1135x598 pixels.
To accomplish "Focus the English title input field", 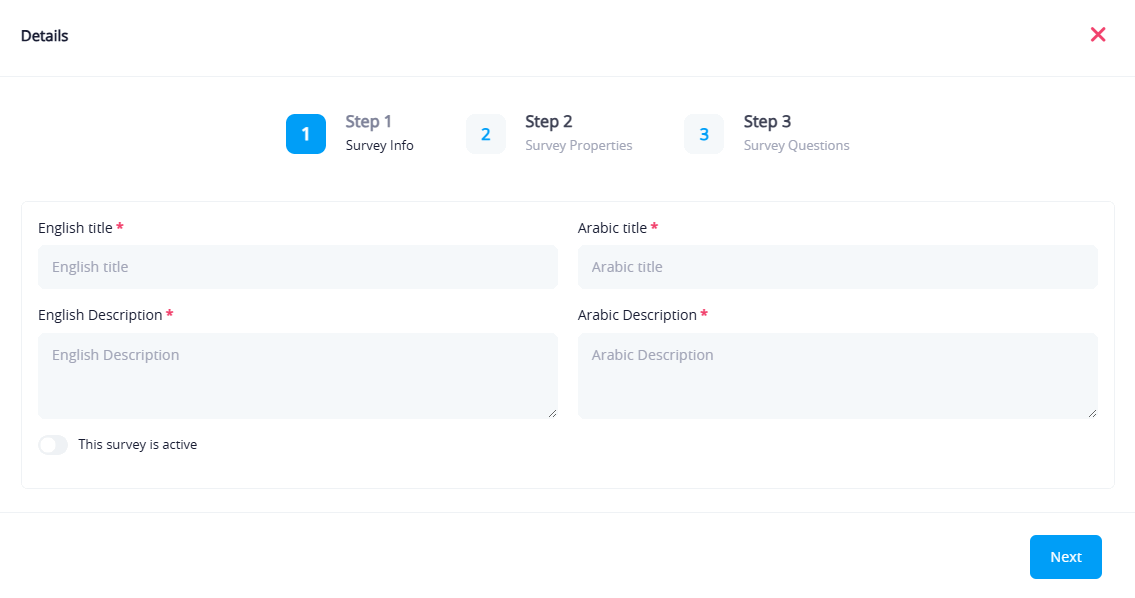I will (x=297, y=267).
